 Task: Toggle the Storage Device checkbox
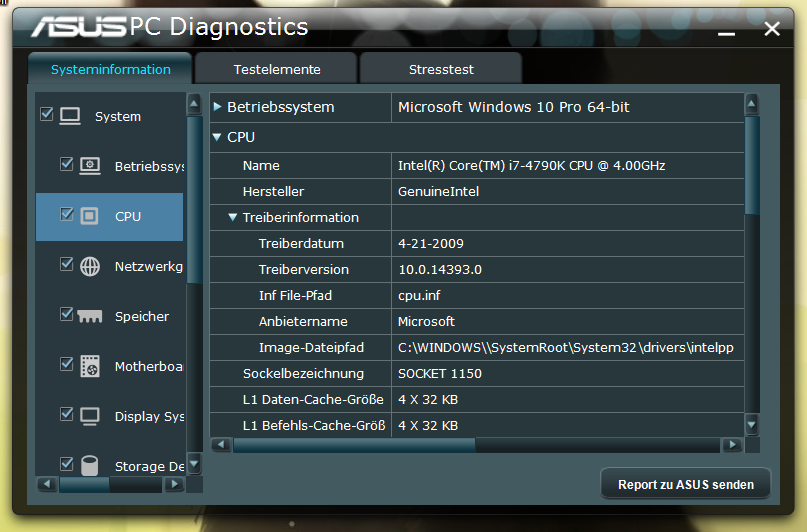[x=66, y=464]
